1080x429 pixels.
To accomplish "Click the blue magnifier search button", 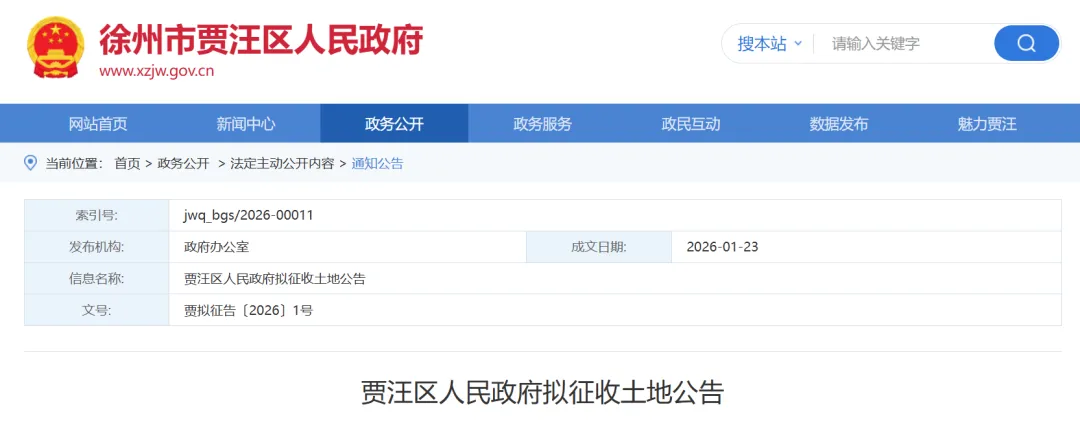I will click(x=1026, y=43).
